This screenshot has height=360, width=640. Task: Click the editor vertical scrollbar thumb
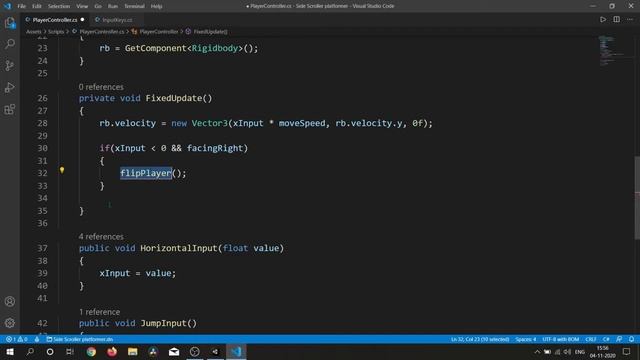[x=637, y=198]
